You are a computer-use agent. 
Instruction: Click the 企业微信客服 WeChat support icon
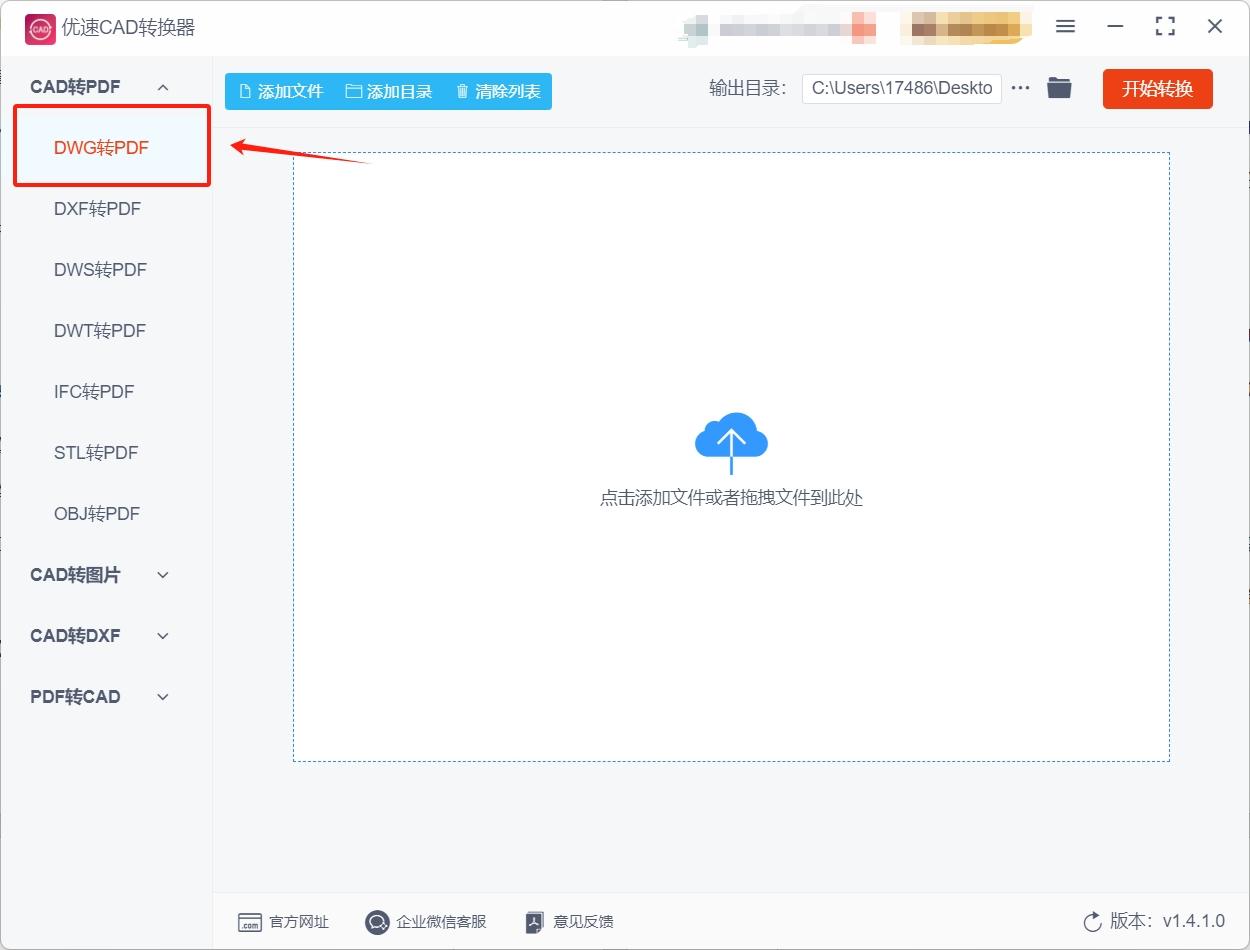[377, 922]
